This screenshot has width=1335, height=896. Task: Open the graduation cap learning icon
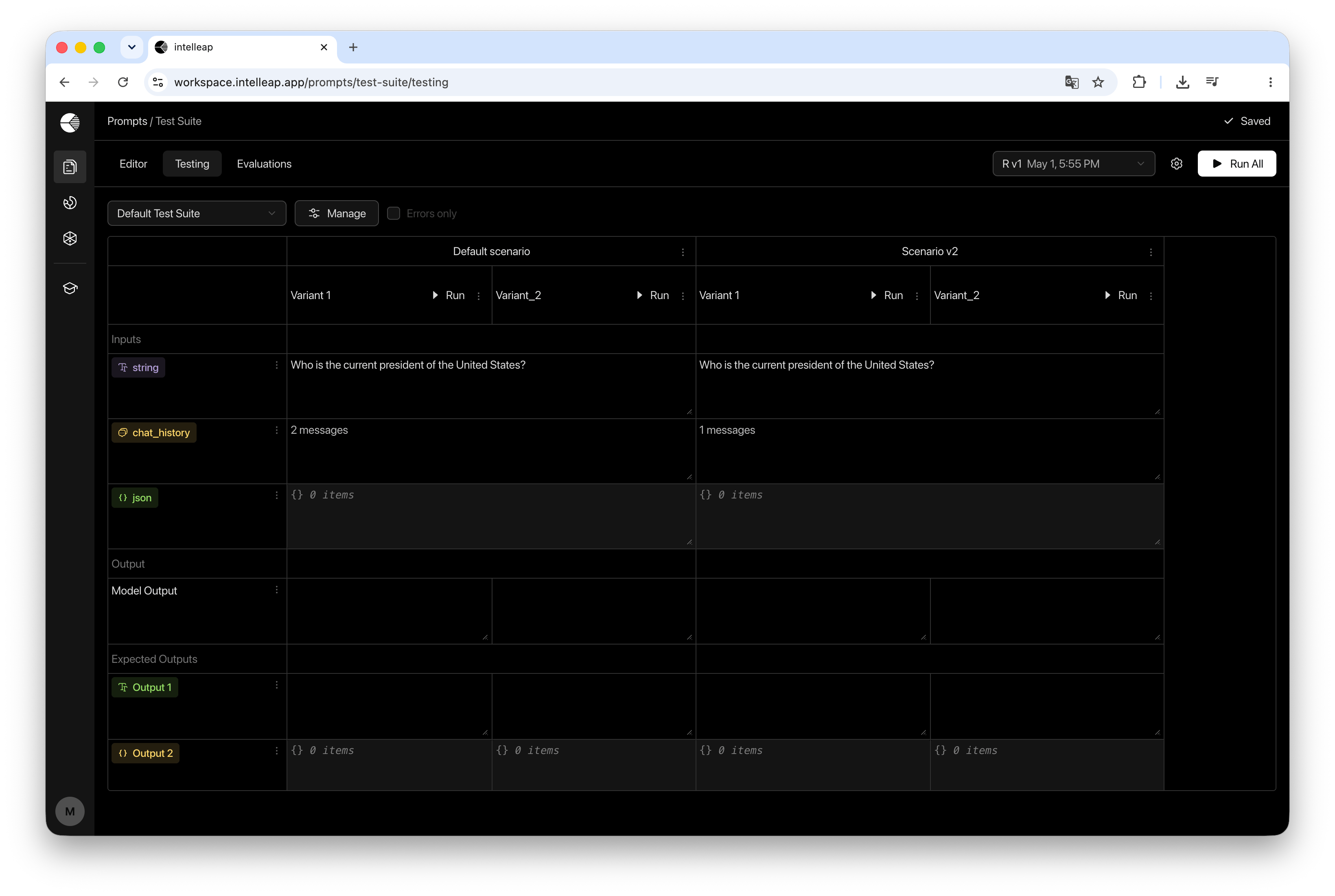(70, 288)
